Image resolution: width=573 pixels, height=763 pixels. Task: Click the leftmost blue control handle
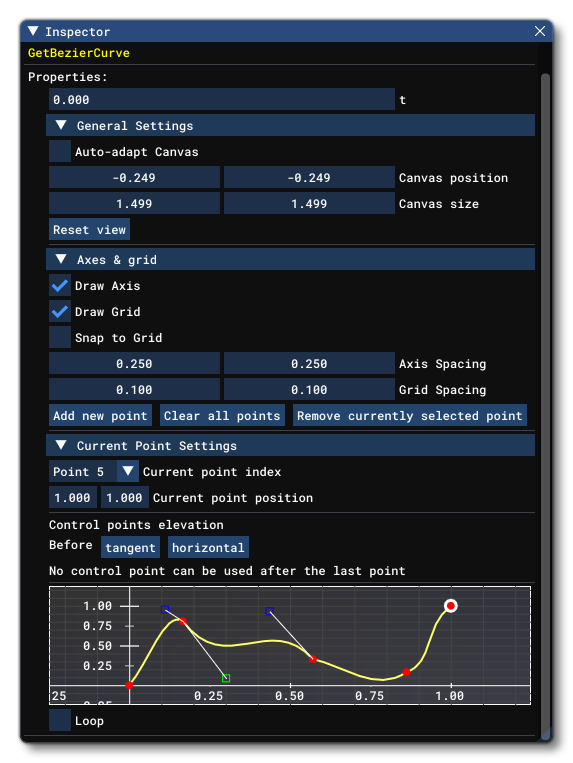pos(165,609)
